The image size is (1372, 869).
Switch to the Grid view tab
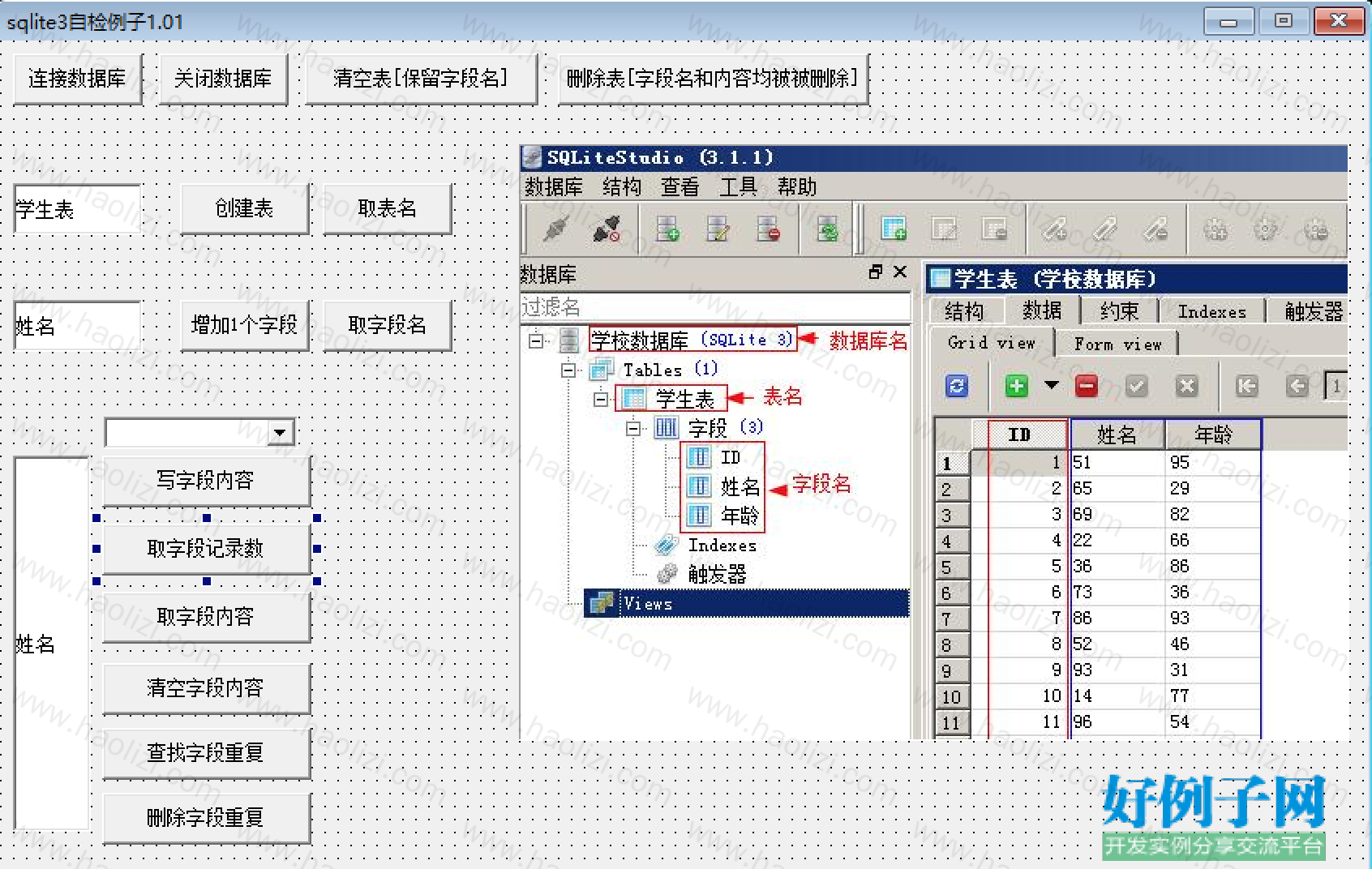[991, 343]
